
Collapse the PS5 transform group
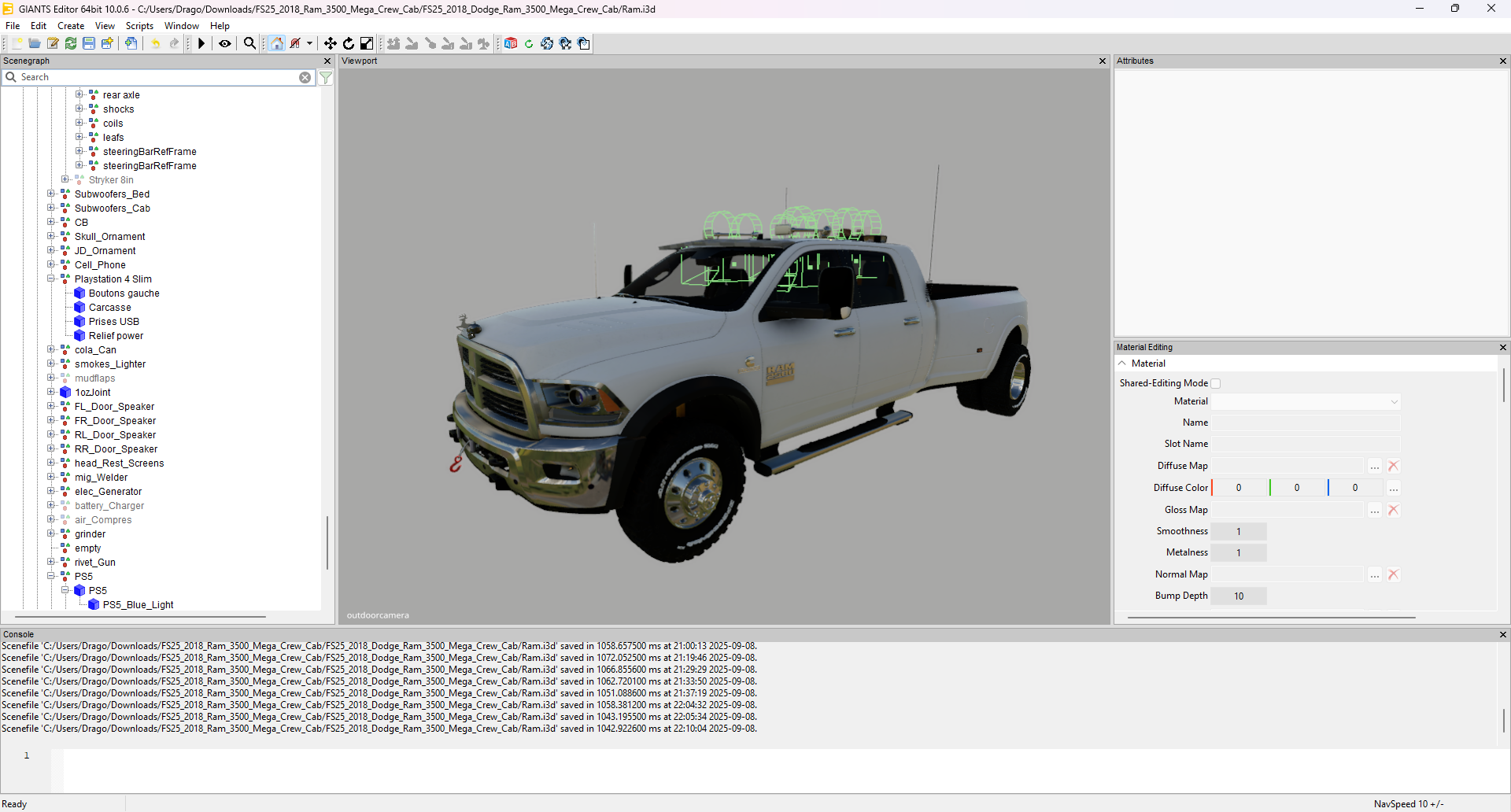[51, 576]
